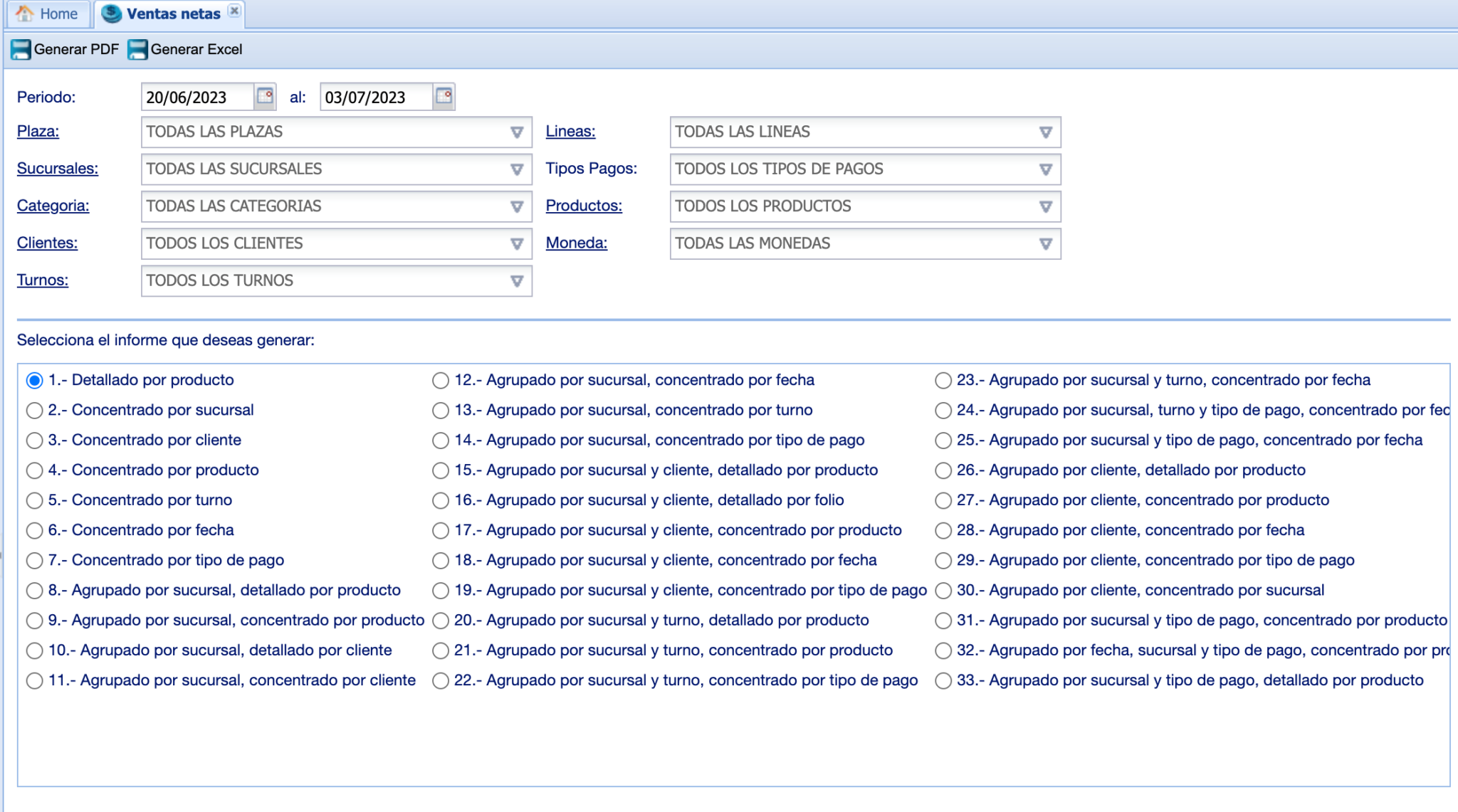The width and height of the screenshot is (1458, 812).
Task: Open the Moneda dropdown arrow
Action: pos(1045,244)
